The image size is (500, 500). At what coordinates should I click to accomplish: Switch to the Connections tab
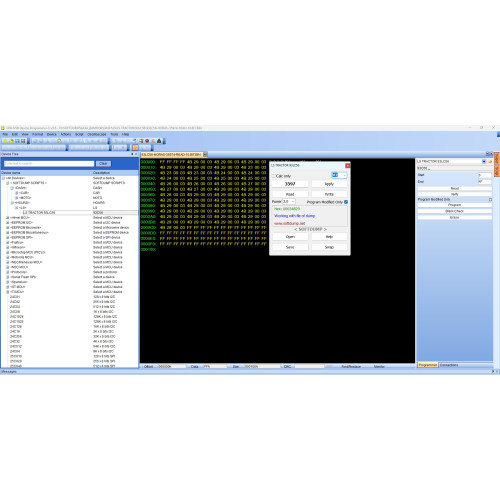449,365
